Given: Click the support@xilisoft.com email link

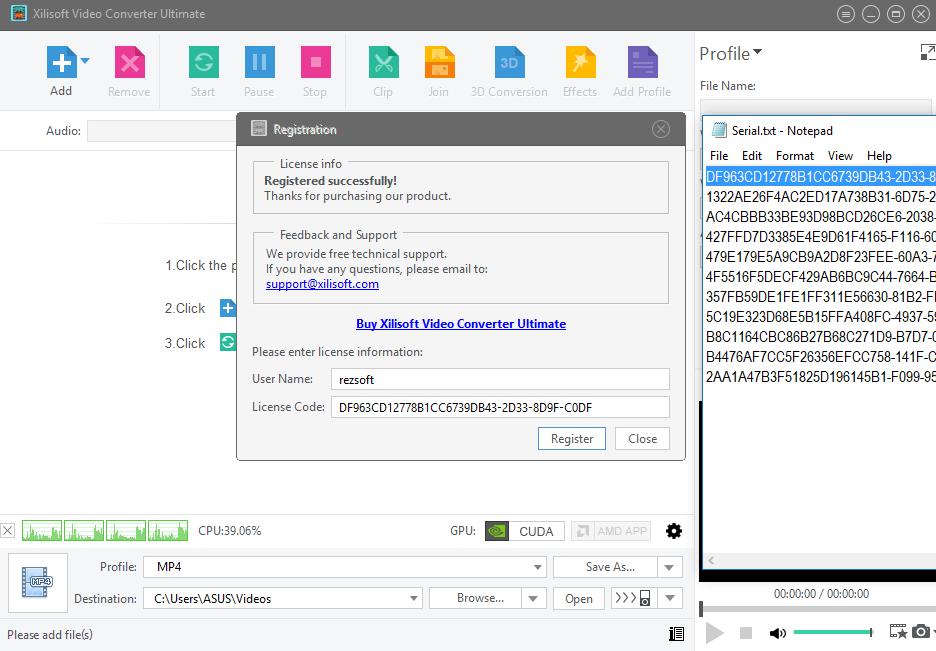Looking at the screenshot, I should point(322,284).
